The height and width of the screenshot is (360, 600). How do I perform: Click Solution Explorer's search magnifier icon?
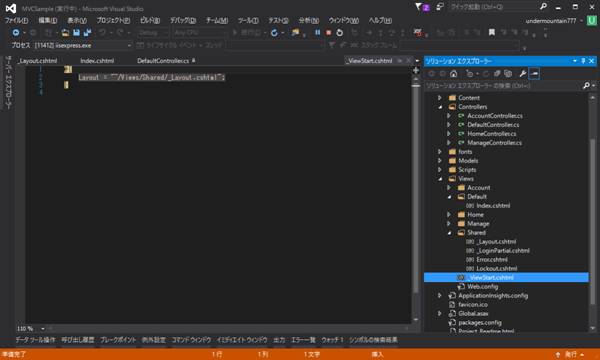586,86
